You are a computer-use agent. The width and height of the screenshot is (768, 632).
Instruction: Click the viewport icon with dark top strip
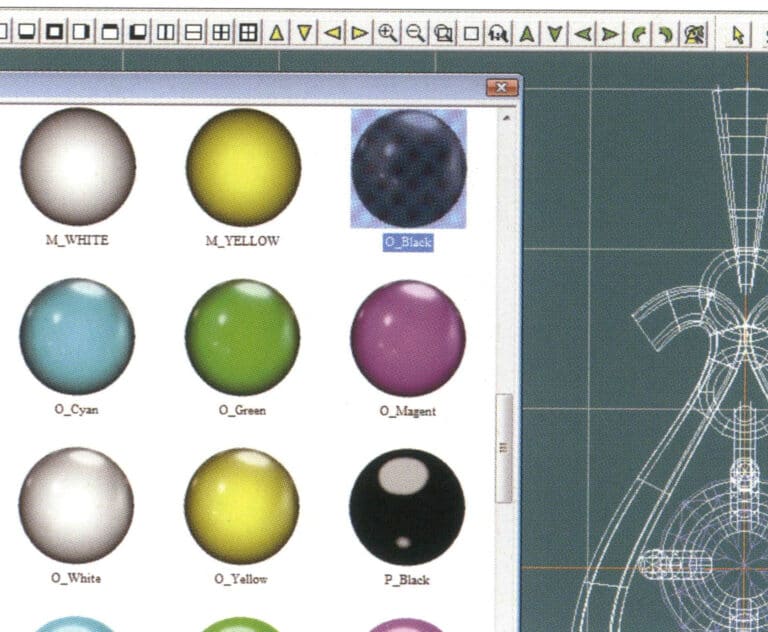tap(110, 32)
